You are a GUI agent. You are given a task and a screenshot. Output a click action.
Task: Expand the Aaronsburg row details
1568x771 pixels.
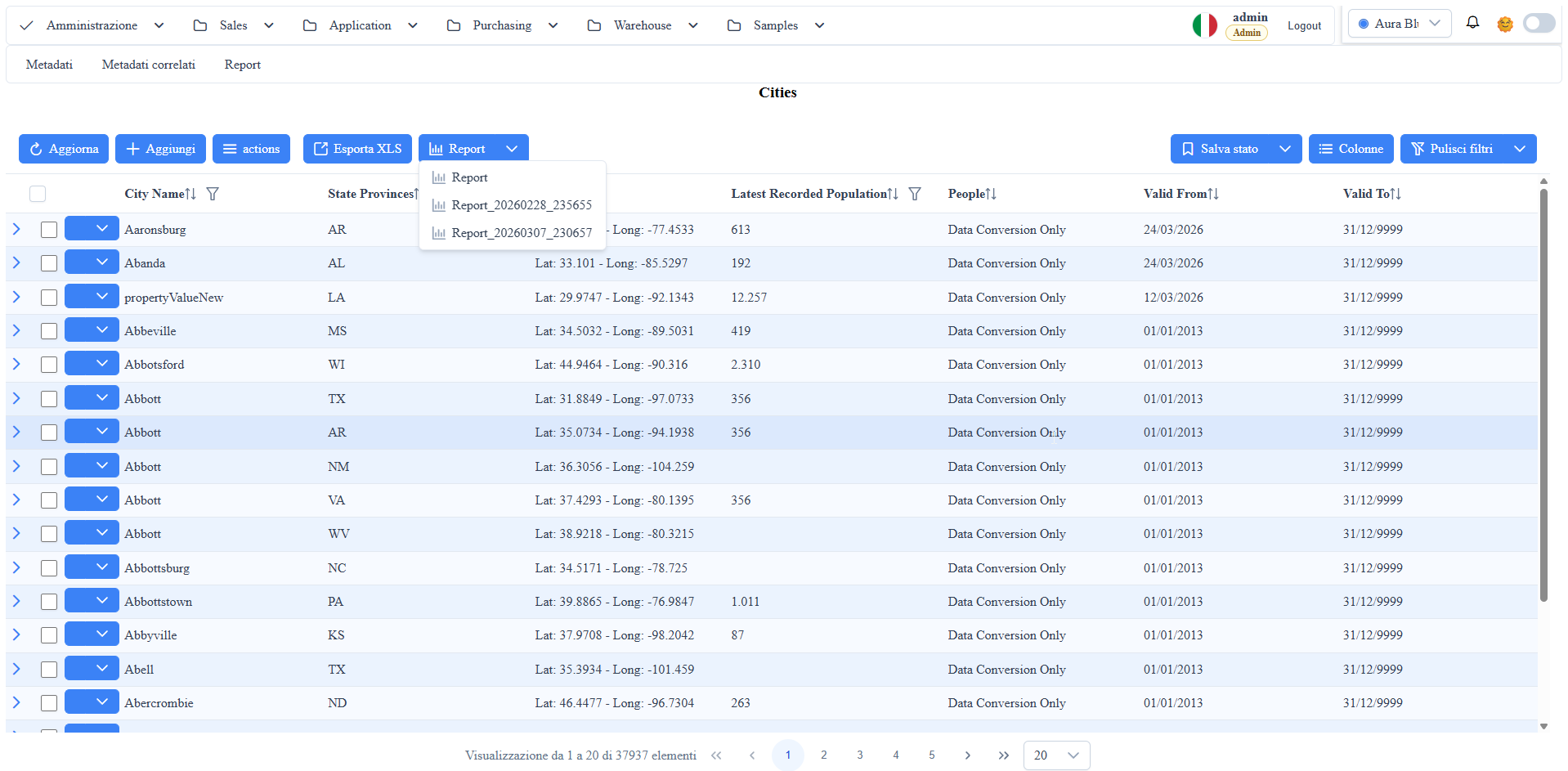coord(16,230)
